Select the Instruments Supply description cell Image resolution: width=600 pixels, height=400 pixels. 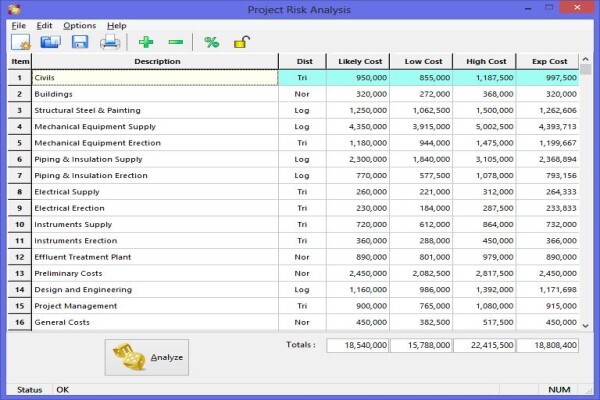coord(155,225)
